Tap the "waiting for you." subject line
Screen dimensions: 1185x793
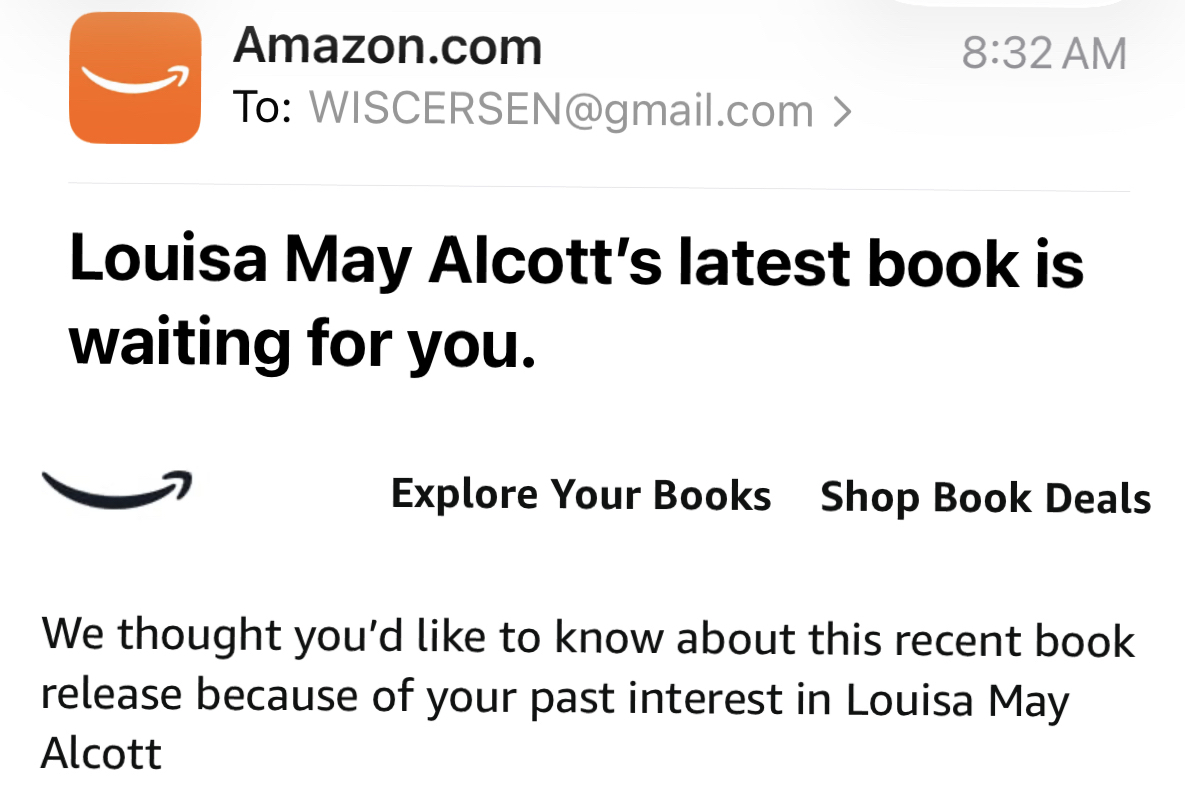coord(302,344)
